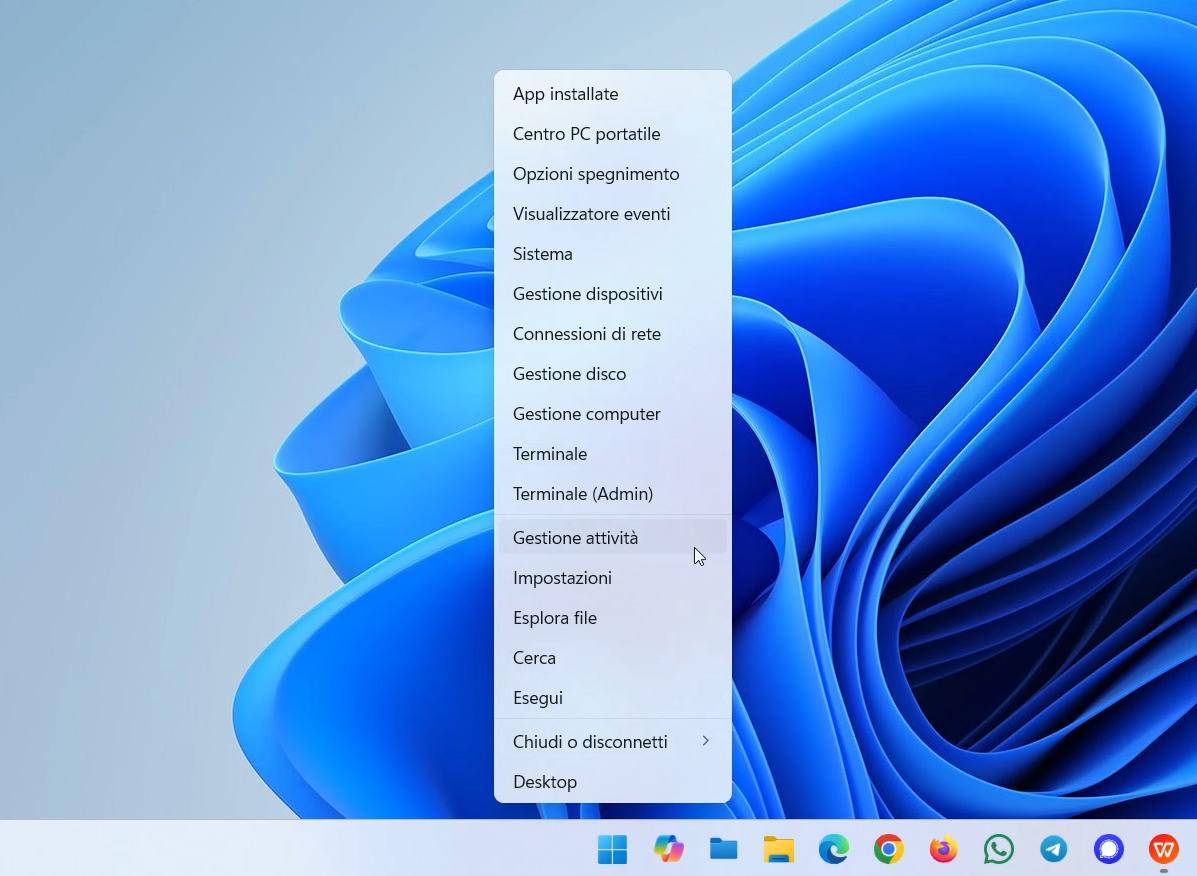Launch Telegram from the taskbar
Viewport: 1197px width, 876px height.
(1053, 849)
